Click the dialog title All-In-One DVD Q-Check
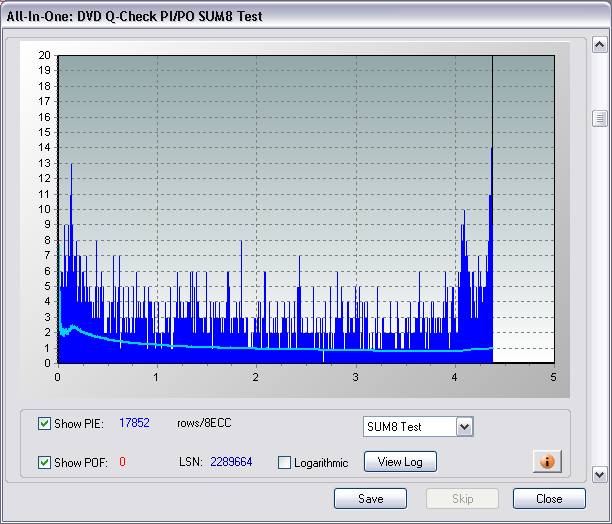 tap(134, 16)
